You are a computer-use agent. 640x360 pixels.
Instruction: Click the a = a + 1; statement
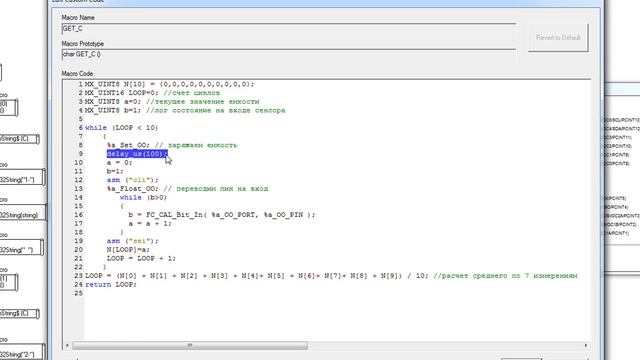tap(150, 224)
